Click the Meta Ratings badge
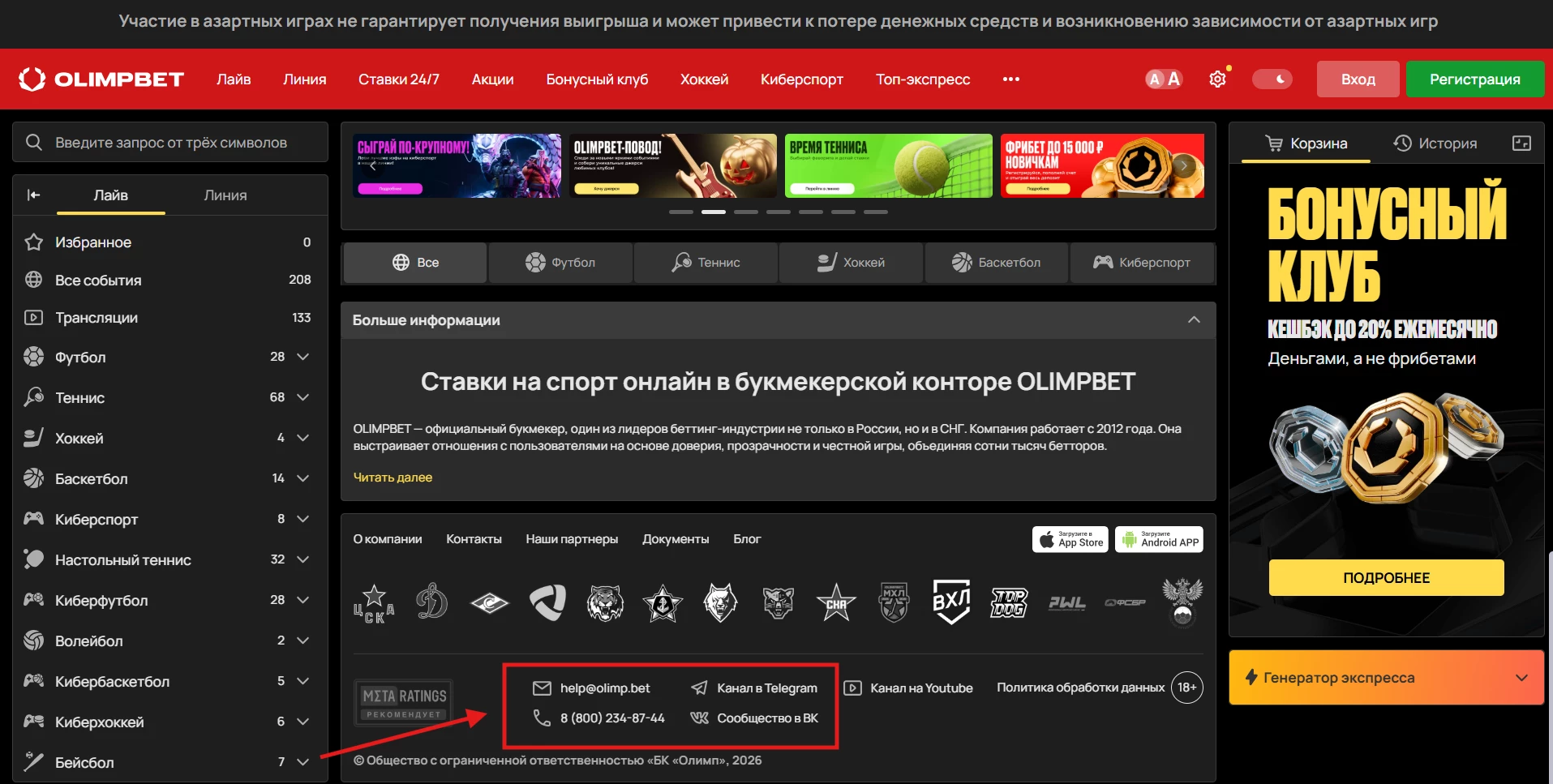Image resolution: width=1553 pixels, height=784 pixels. click(x=403, y=702)
